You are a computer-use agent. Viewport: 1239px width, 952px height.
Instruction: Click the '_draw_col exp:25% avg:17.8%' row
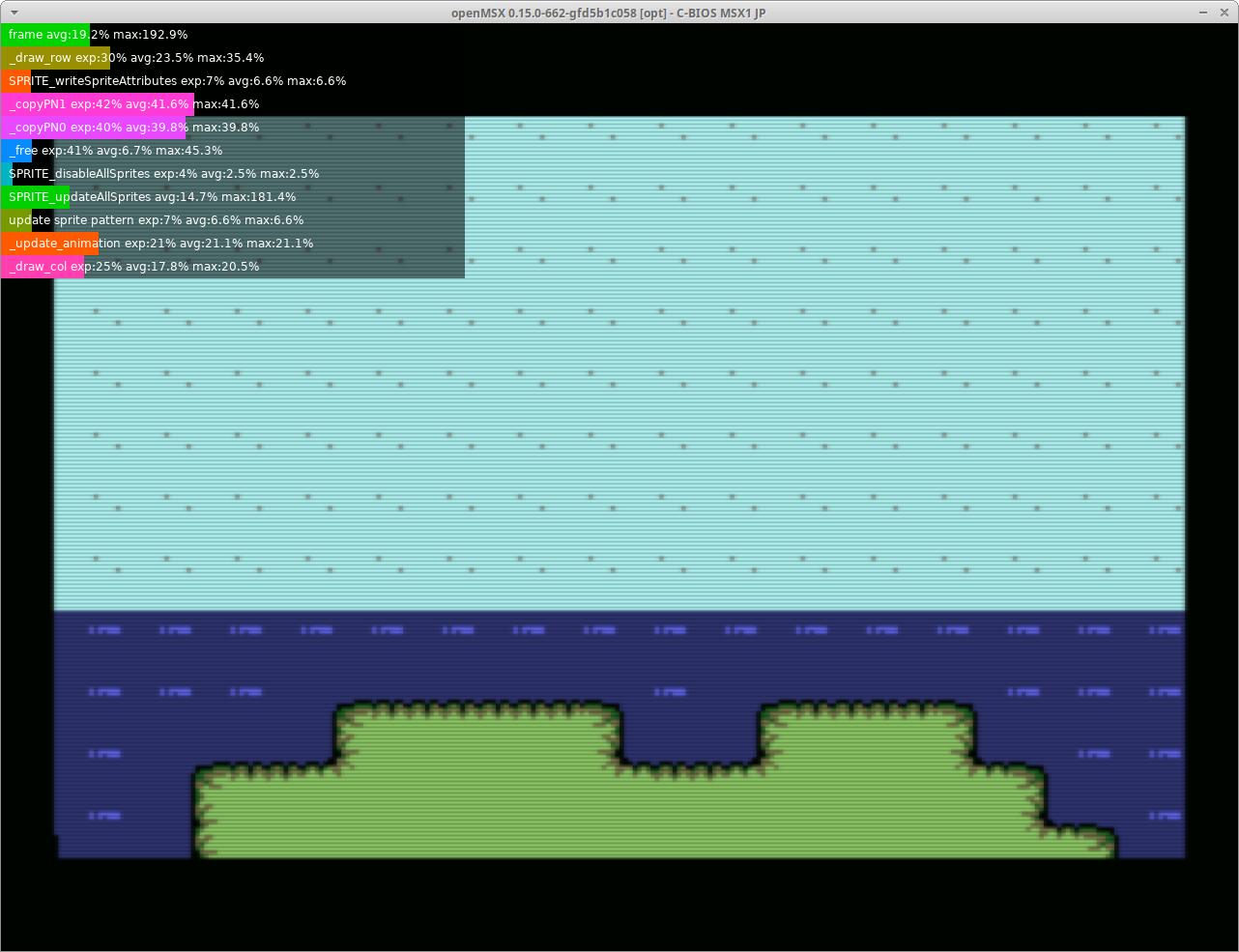[x=233, y=267]
